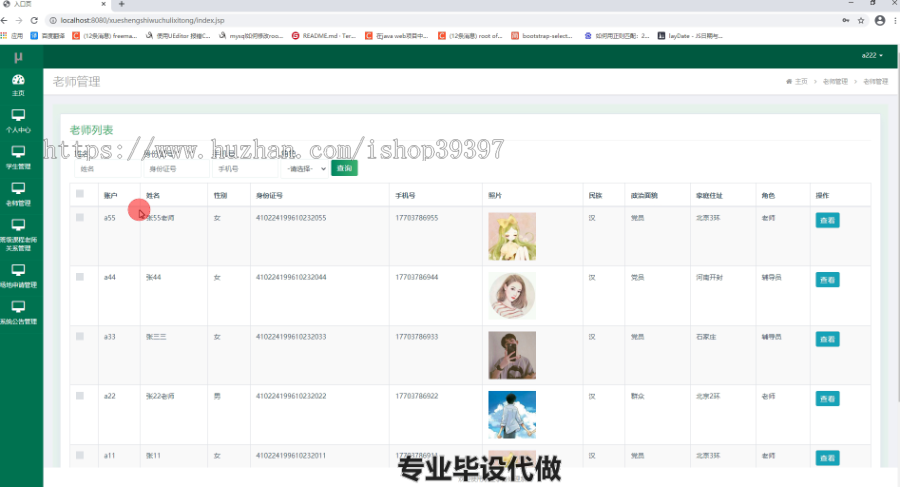Bookmark this page with the star icon

tap(861, 20)
